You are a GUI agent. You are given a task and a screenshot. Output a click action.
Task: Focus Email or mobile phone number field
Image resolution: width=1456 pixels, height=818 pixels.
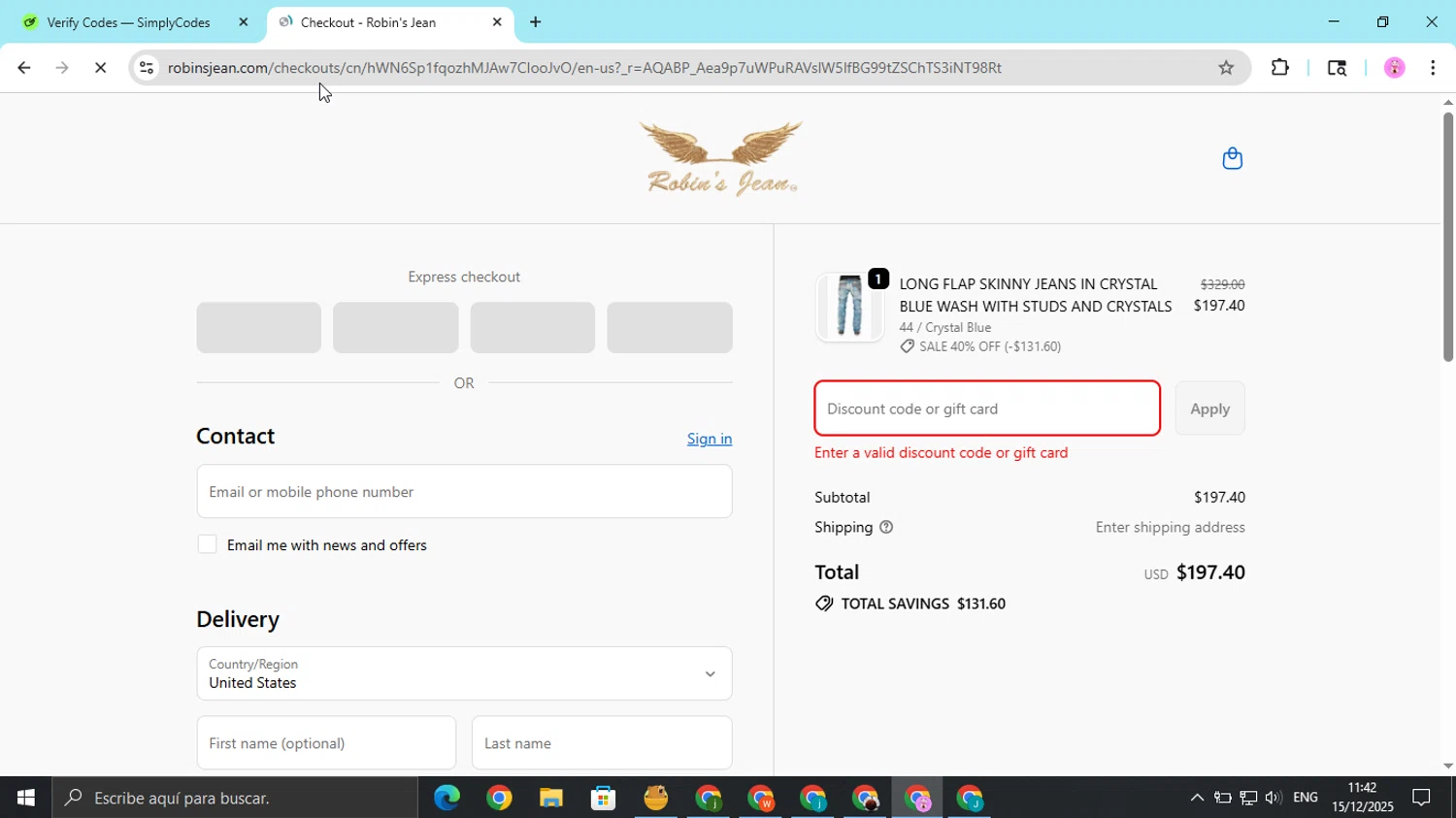click(x=464, y=491)
